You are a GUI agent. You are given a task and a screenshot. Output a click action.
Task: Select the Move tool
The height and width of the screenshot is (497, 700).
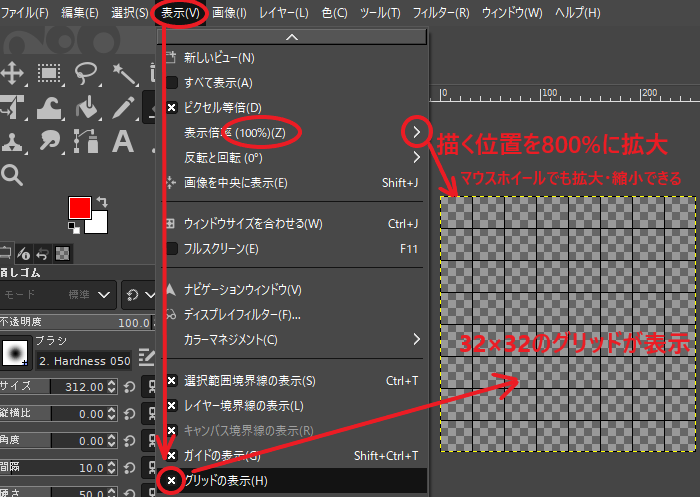[12, 72]
